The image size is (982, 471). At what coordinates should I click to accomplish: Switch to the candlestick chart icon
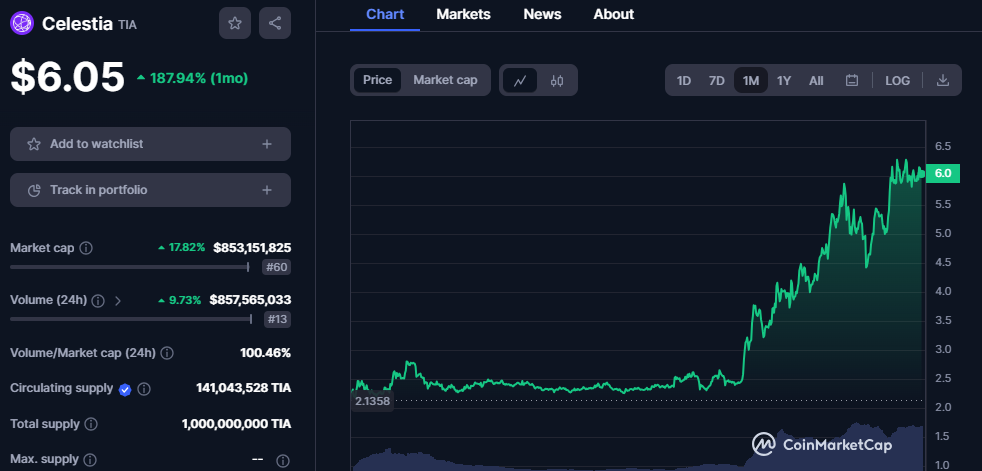coord(557,80)
